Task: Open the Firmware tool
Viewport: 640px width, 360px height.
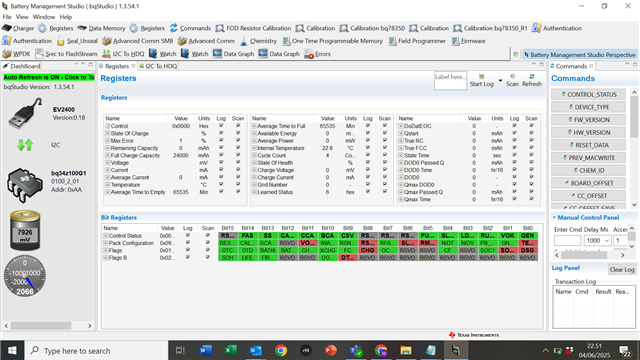Action: coord(468,41)
